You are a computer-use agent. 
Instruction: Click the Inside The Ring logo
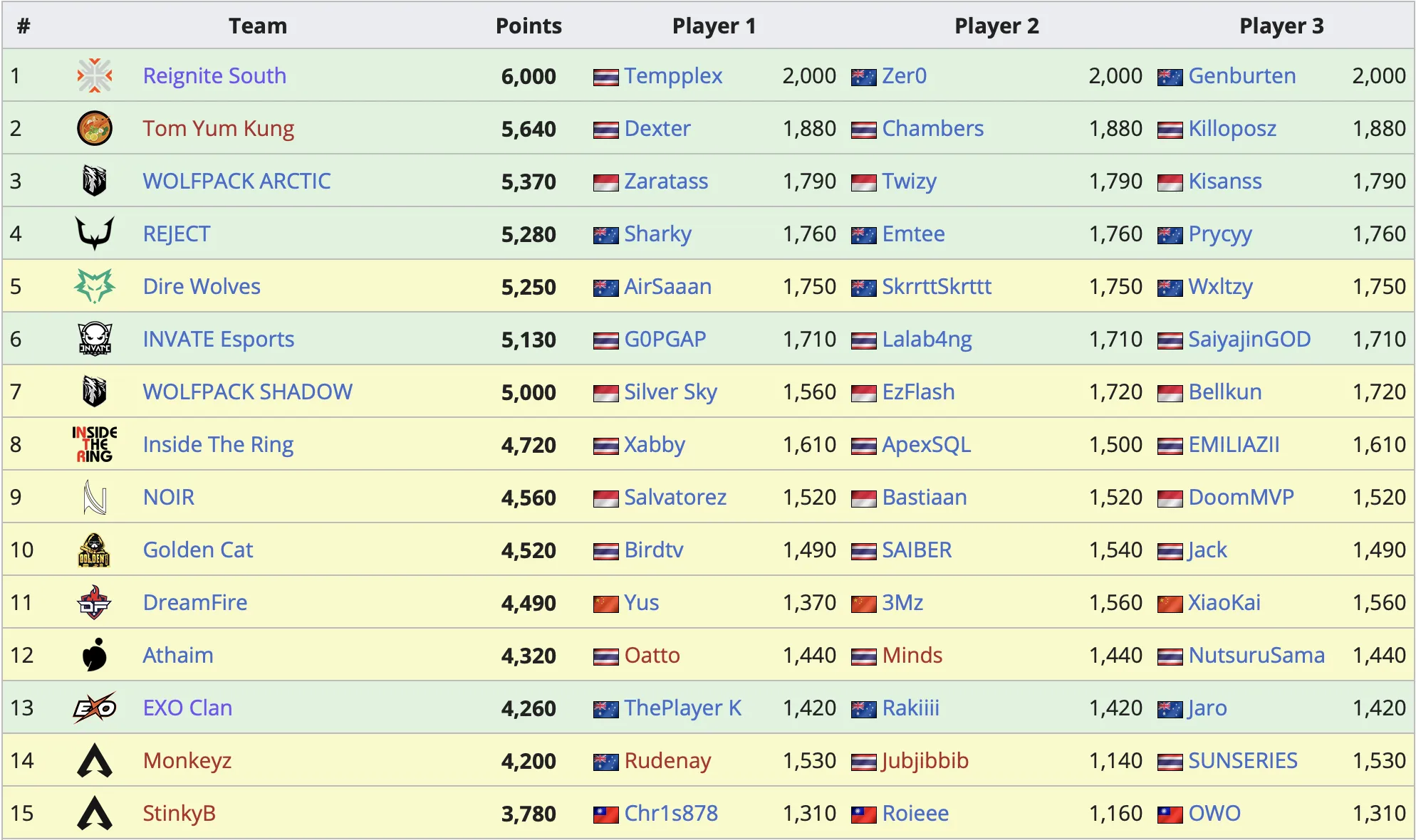94,444
